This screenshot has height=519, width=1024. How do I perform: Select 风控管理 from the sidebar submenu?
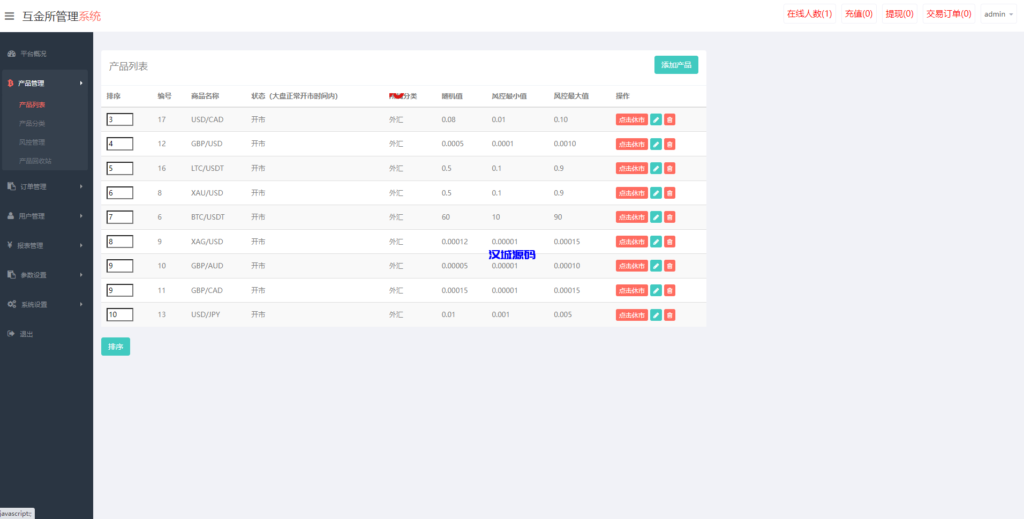(x=32, y=142)
